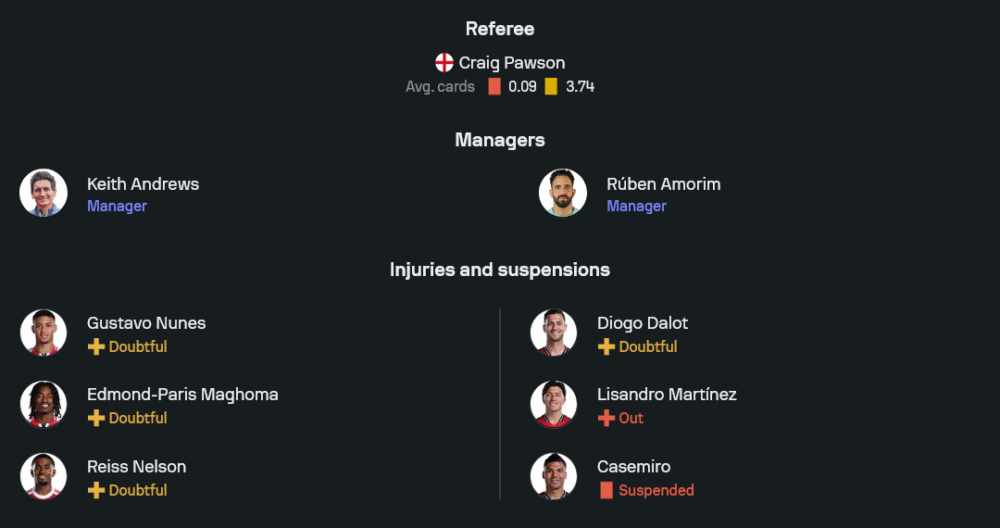Screen dimensions: 1000x528
Task: Click Lisandro Martínez's red Out cross icon
Action: (606, 418)
